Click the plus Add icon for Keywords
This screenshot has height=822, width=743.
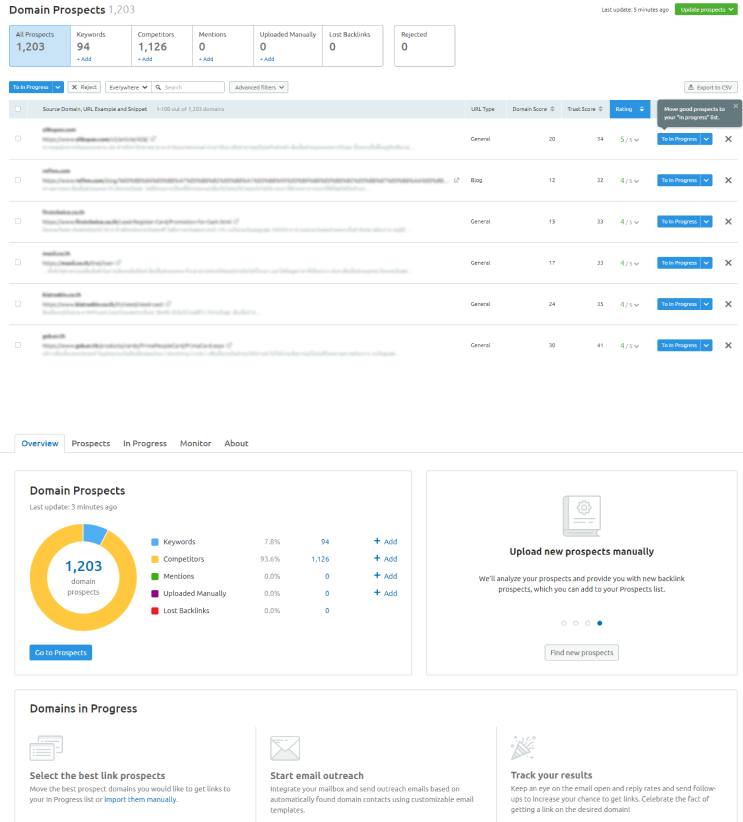[x=384, y=542]
